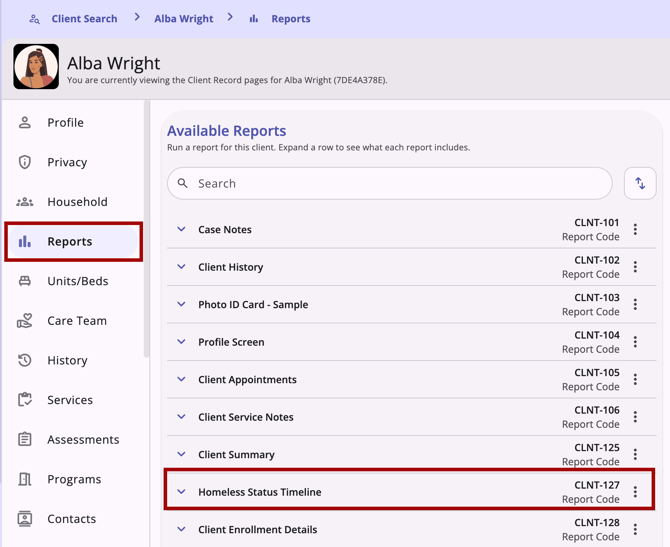
Task: Click the Reports bar chart sidebar icon
Action: [x=25, y=241]
